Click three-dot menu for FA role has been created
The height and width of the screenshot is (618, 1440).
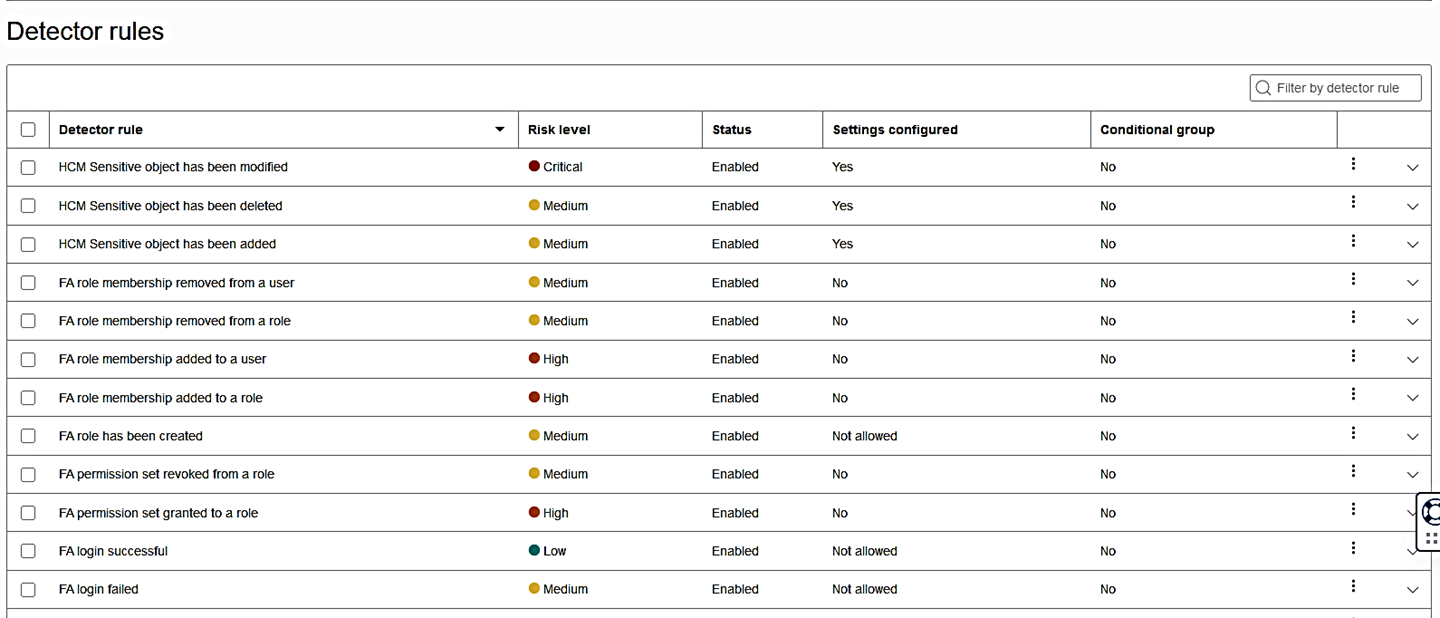(1353, 433)
